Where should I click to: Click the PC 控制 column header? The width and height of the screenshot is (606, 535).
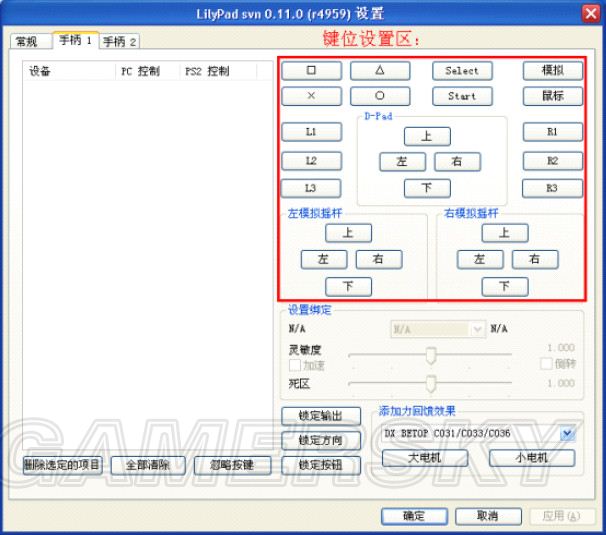pos(148,71)
